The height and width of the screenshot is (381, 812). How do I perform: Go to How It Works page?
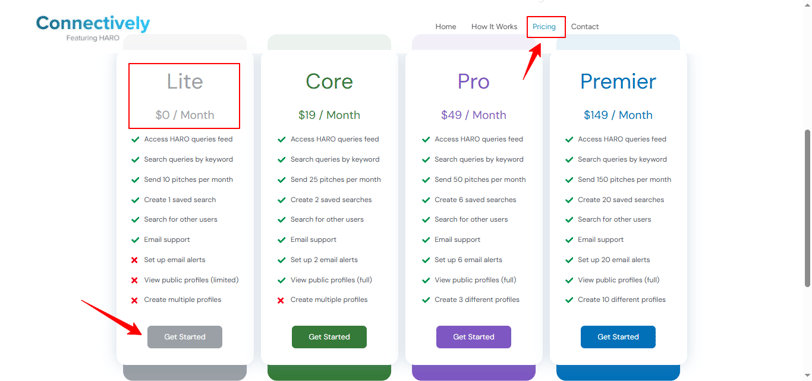[494, 26]
